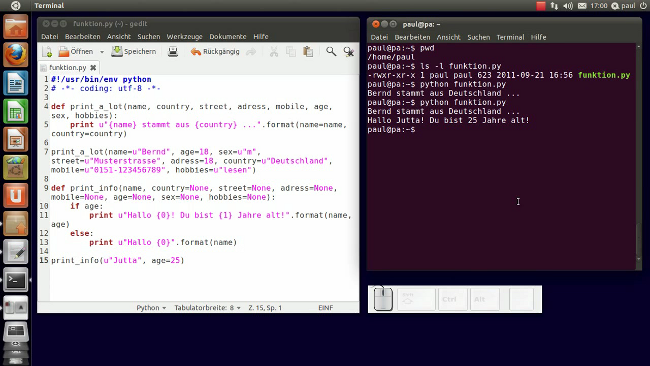Click the shebang line 1 in editor
The width and height of the screenshot is (650, 366).
tap(101, 79)
